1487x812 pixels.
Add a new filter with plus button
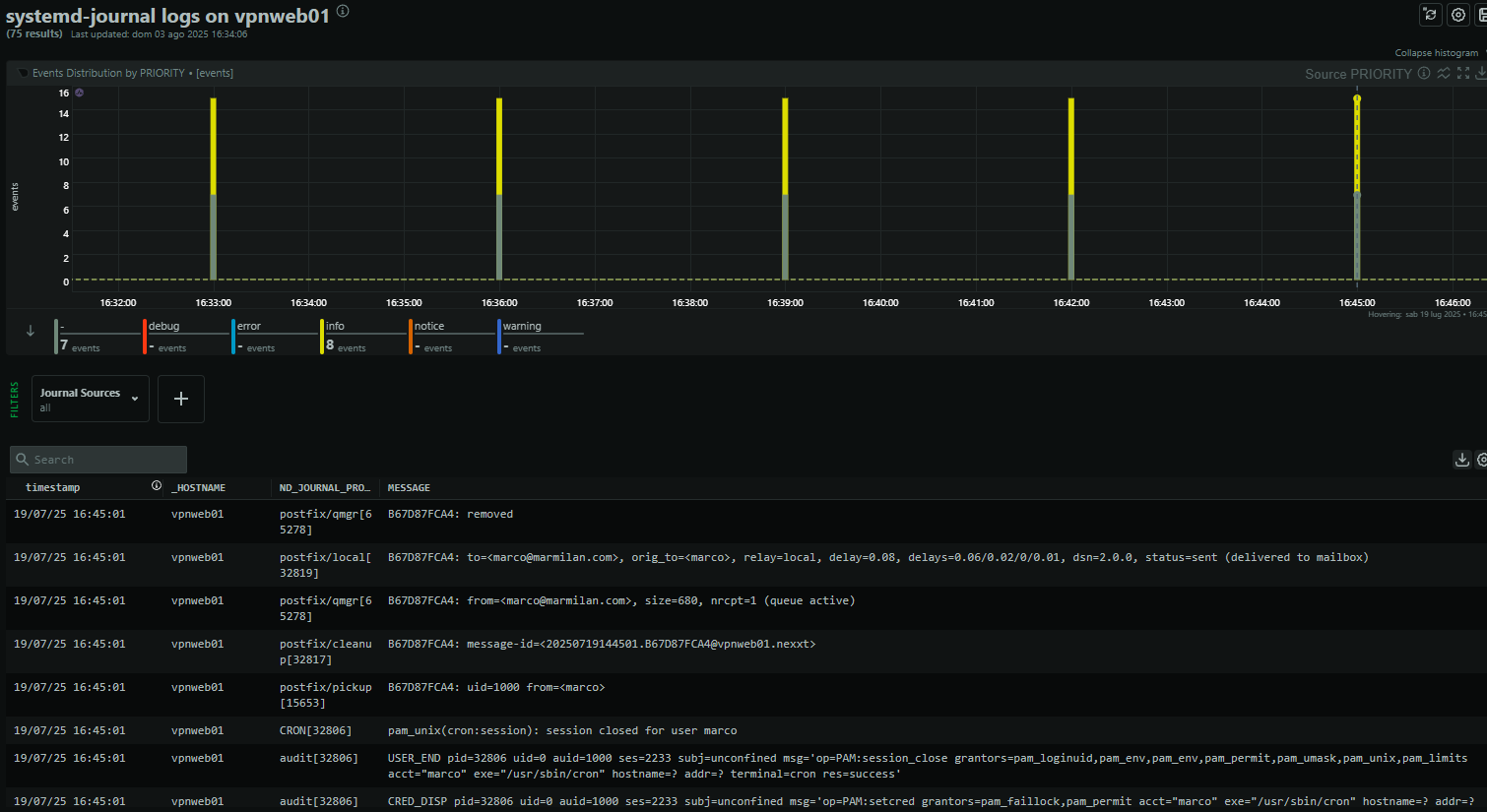181,399
